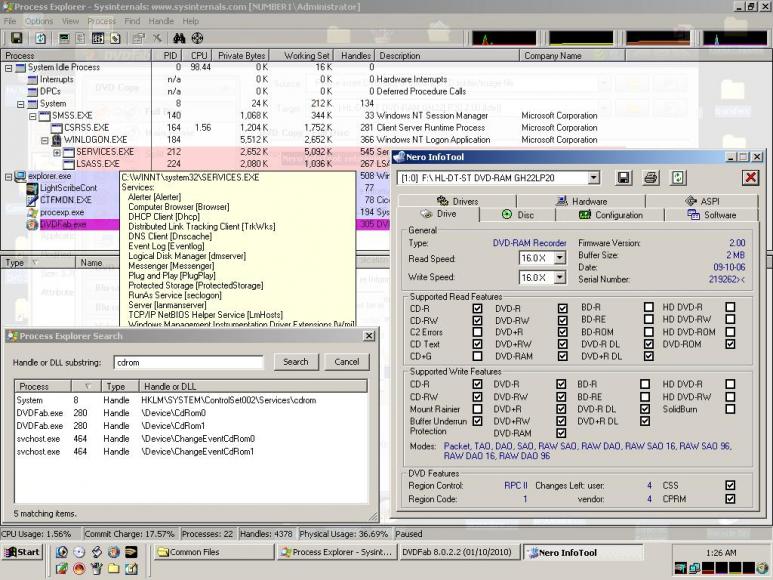Viewport: 773px width, 580px height.
Task: Open the Options menu in Process Explorer
Action: click(39, 21)
